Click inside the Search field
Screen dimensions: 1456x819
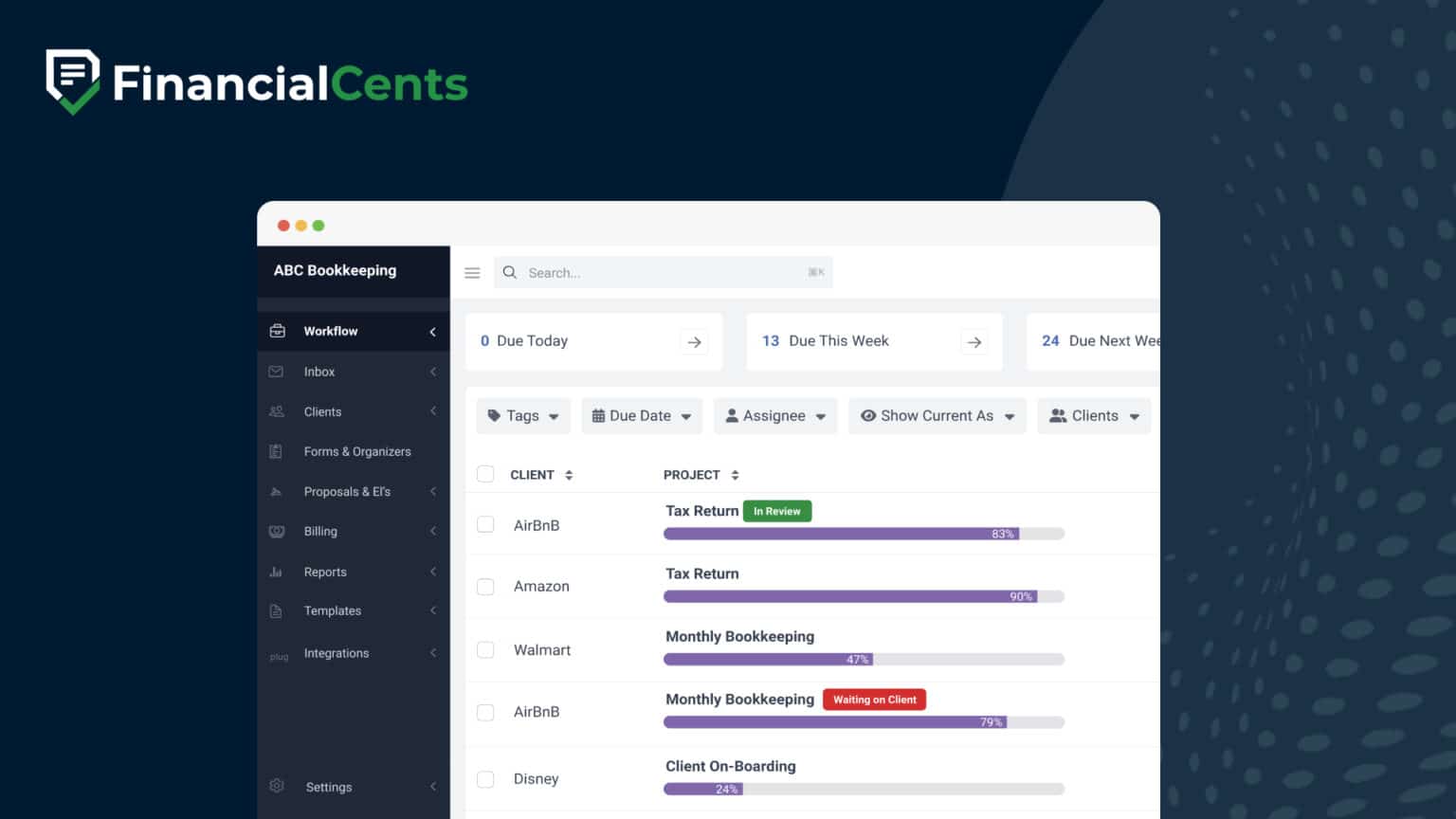point(664,272)
